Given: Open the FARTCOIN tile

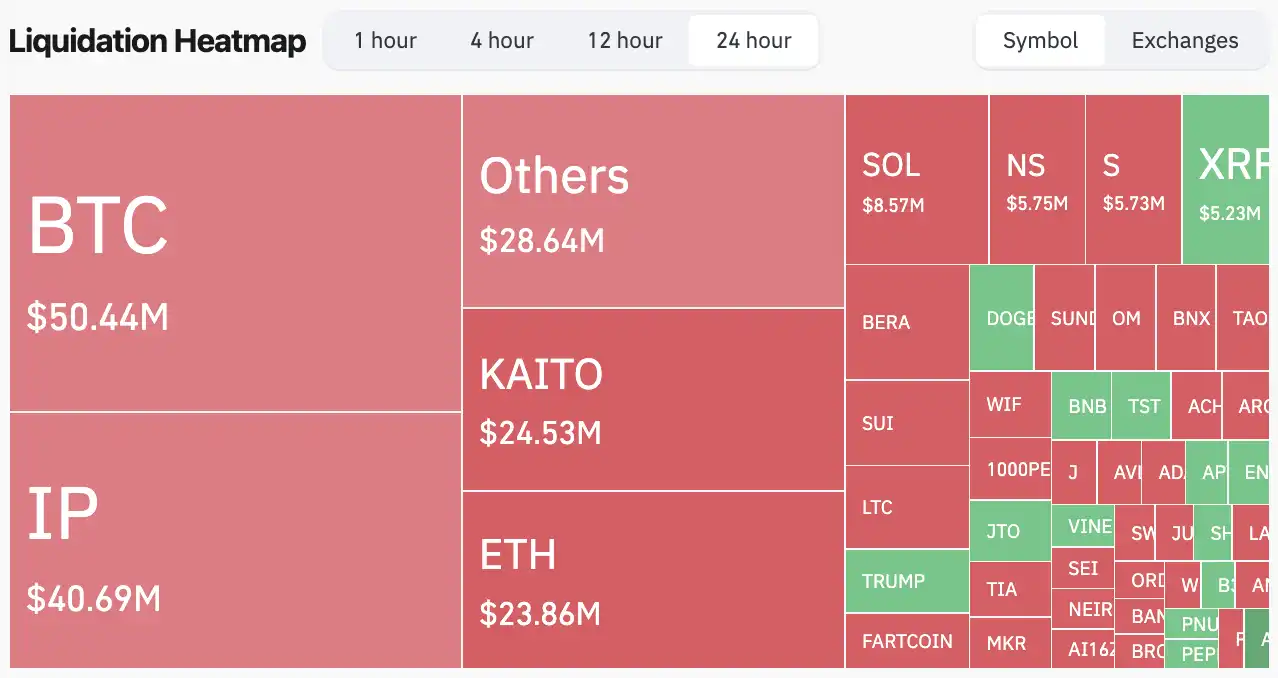Looking at the screenshot, I should click(906, 641).
